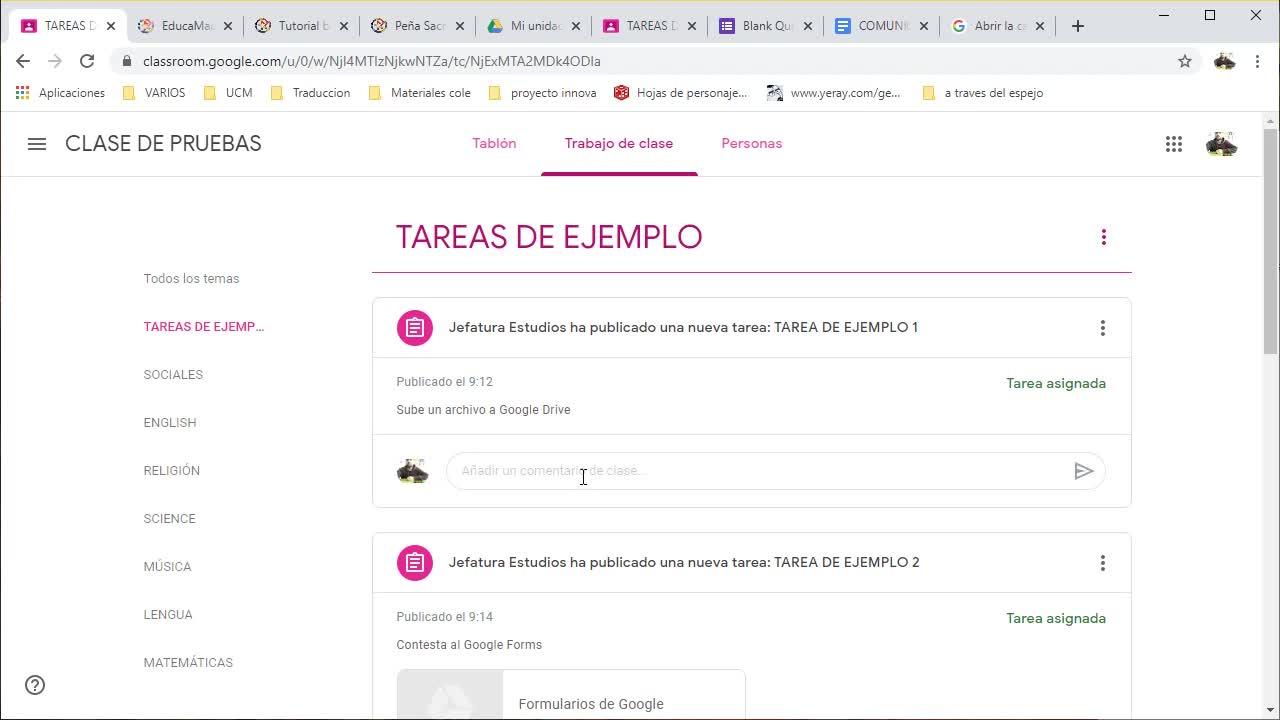Filter by the SCIENCE topic
The width and height of the screenshot is (1280, 720).
[170, 519]
